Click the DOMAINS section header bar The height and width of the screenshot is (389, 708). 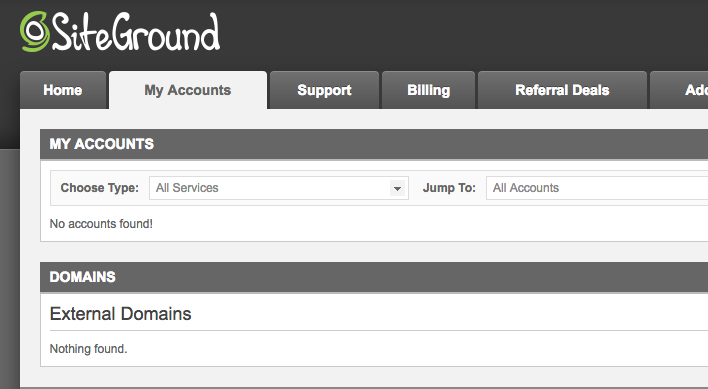click(374, 277)
